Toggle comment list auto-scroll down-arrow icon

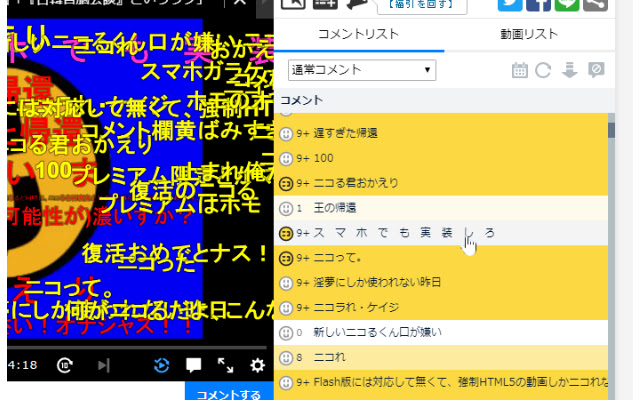(569, 70)
